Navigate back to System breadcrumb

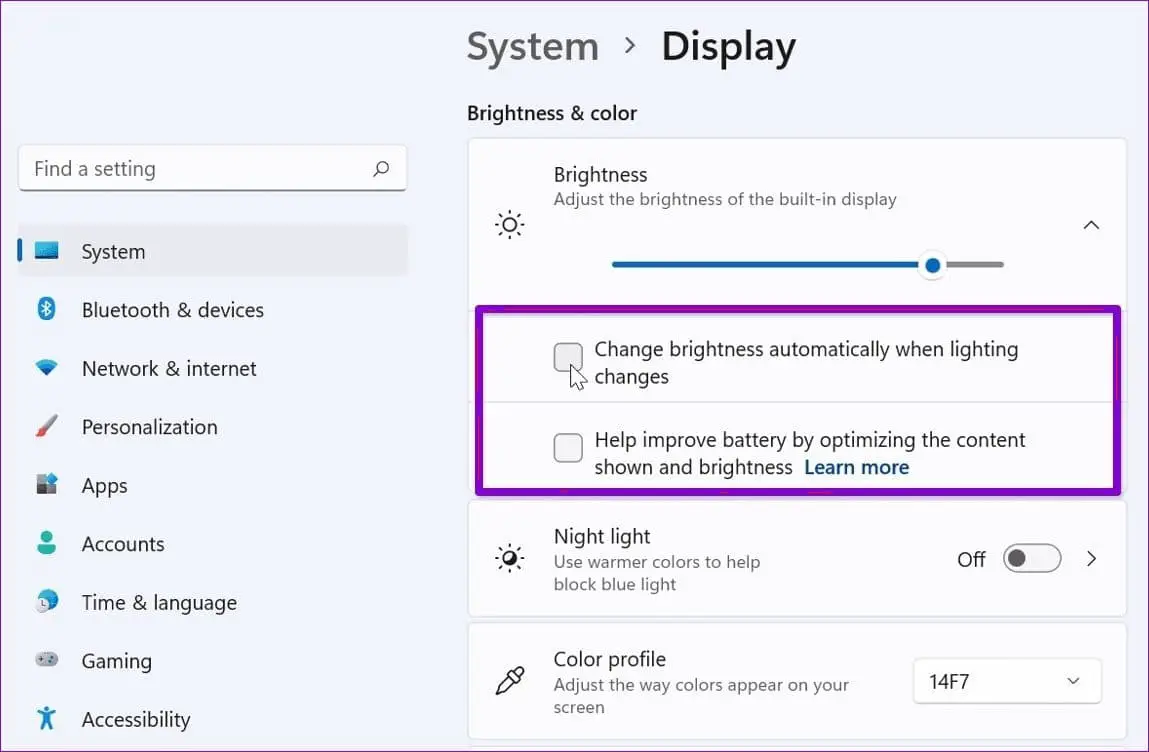click(532, 47)
